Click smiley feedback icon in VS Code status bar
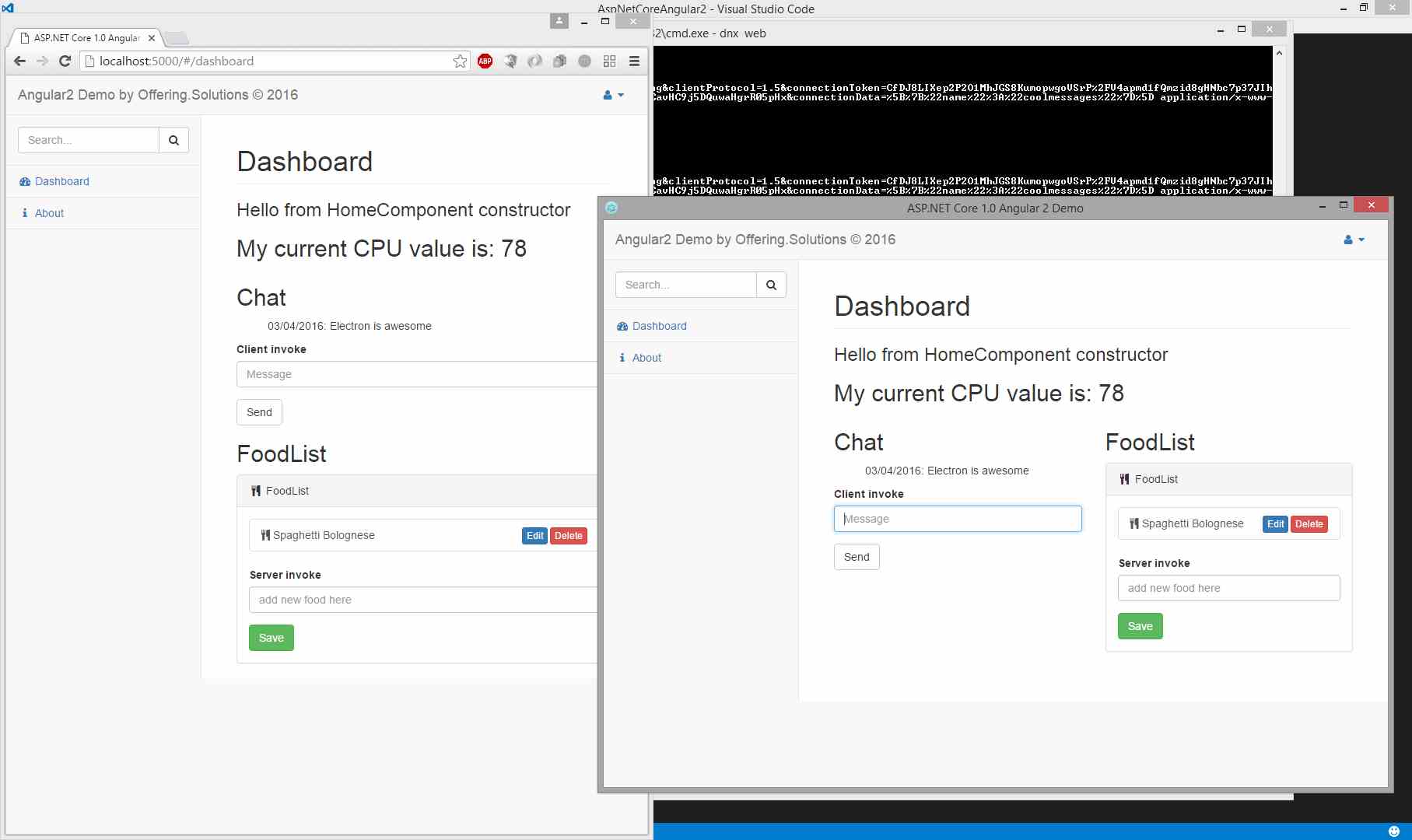The width and height of the screenshot is (1412, 840). 1394,831
